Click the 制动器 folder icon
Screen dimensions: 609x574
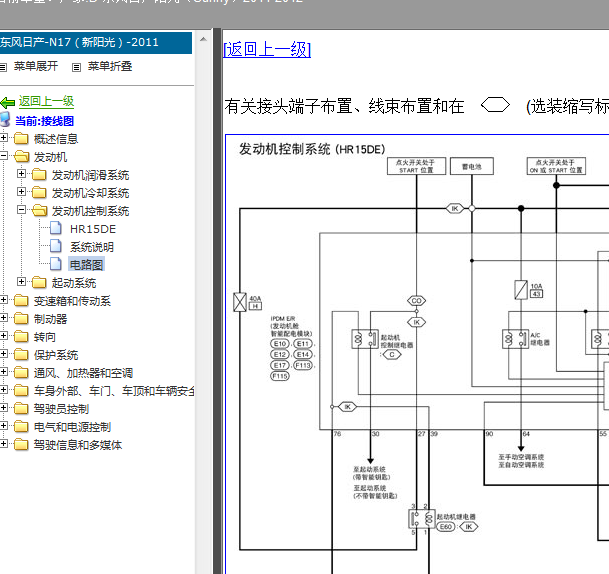click(21, 318)
